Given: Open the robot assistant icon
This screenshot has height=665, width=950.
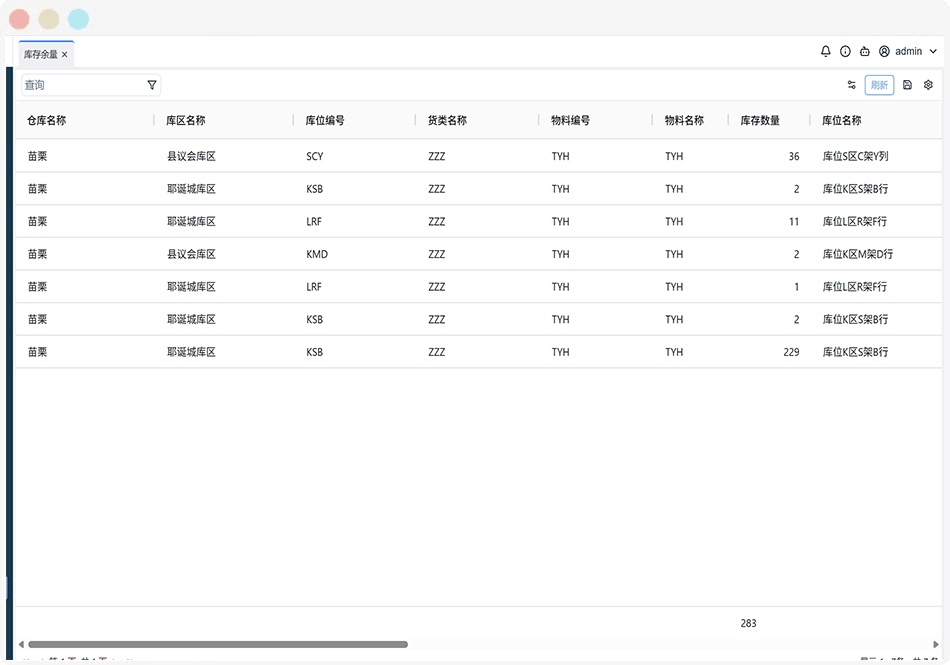Looking at the screenshot, I should 865,51.
